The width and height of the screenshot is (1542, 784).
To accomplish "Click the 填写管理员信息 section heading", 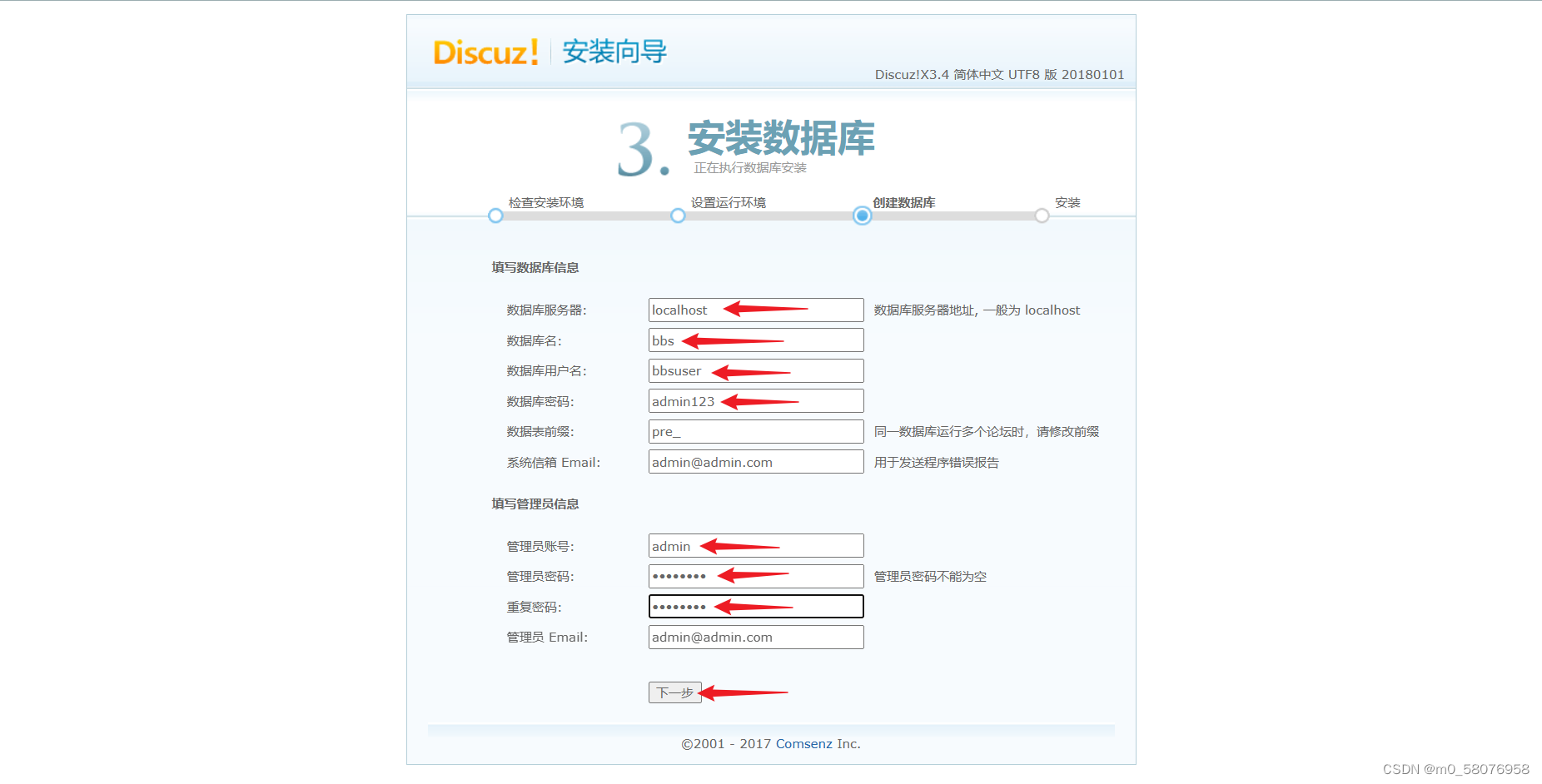I will pos(535,504).
